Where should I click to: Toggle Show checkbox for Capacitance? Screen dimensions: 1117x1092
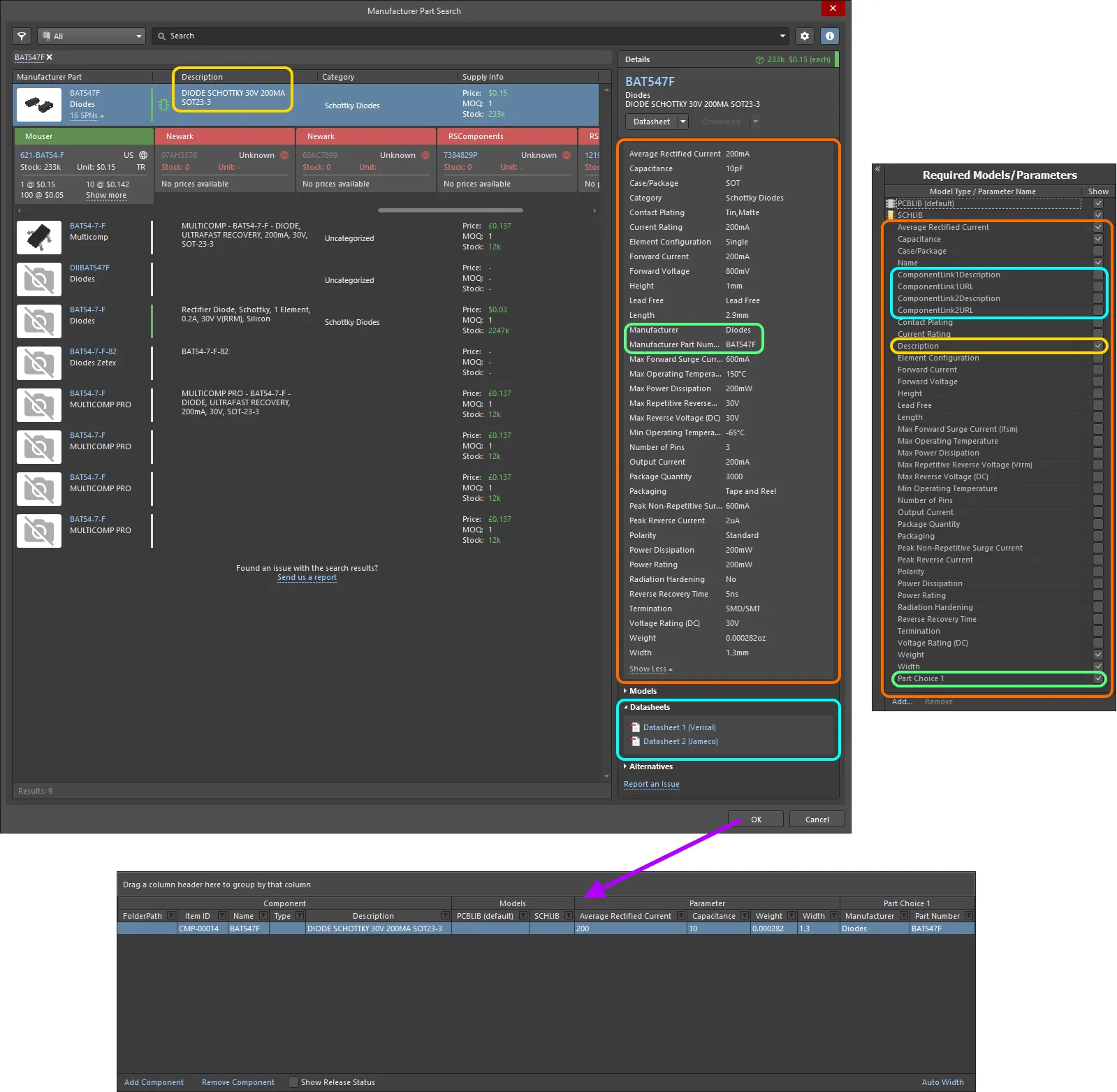pos(1098,239)
